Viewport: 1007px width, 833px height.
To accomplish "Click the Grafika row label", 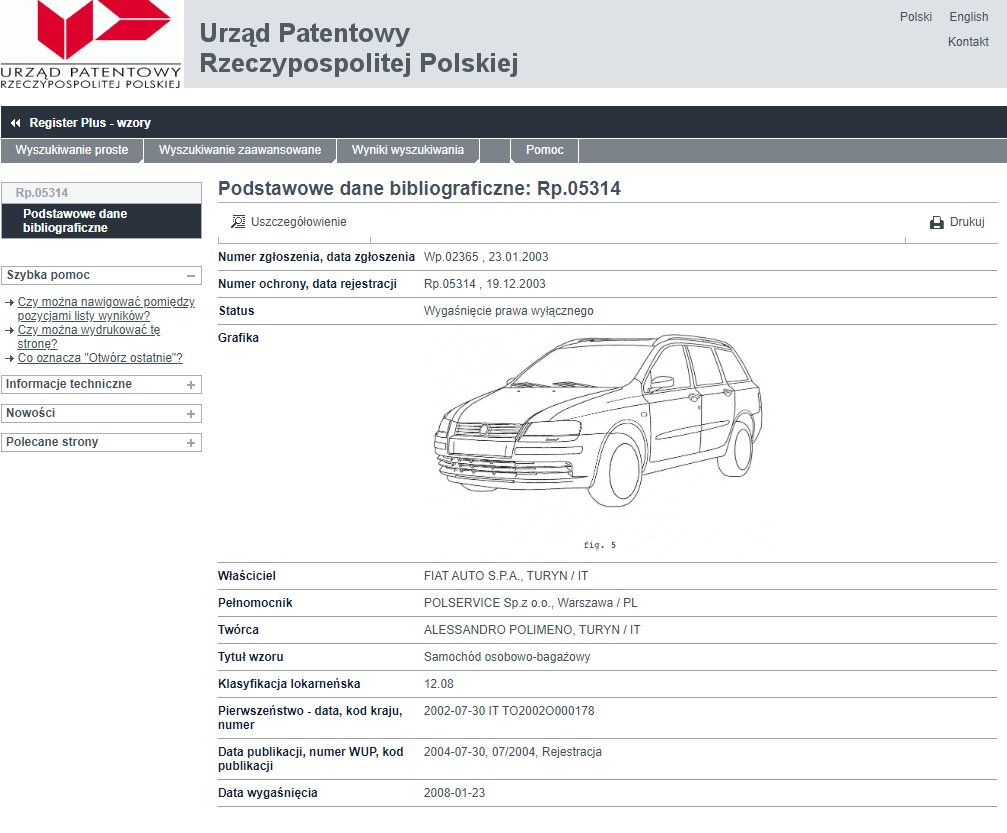I will pyautogui.click(x=238, y=338).
